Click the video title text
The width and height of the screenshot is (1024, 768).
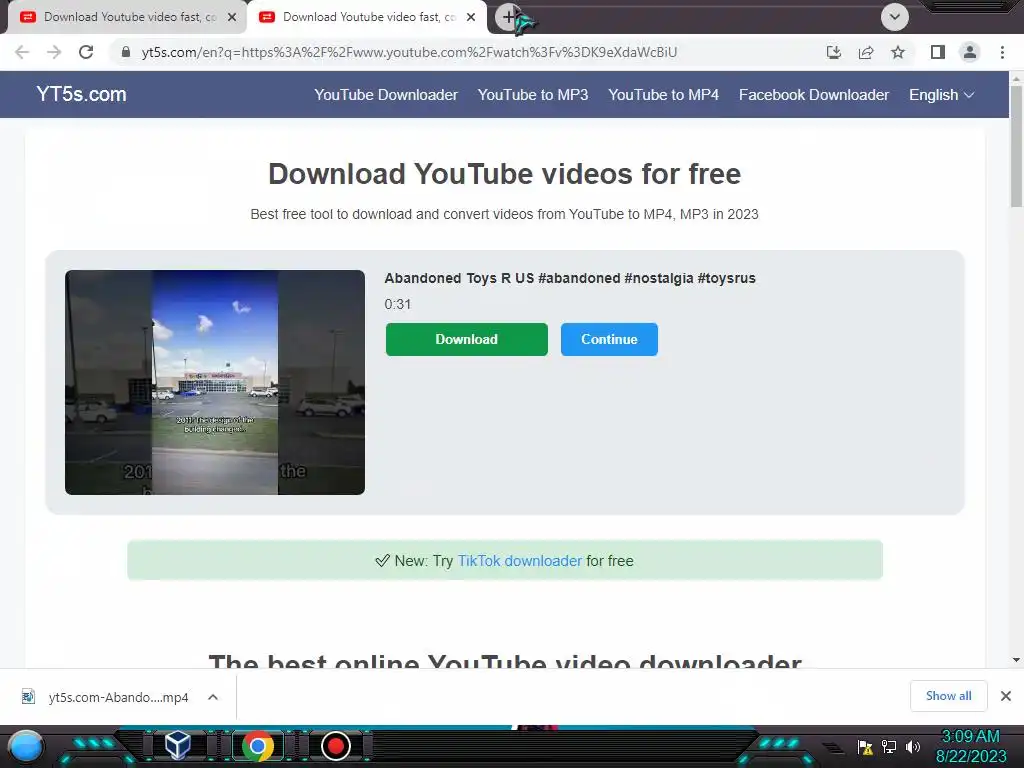point(569,278)
